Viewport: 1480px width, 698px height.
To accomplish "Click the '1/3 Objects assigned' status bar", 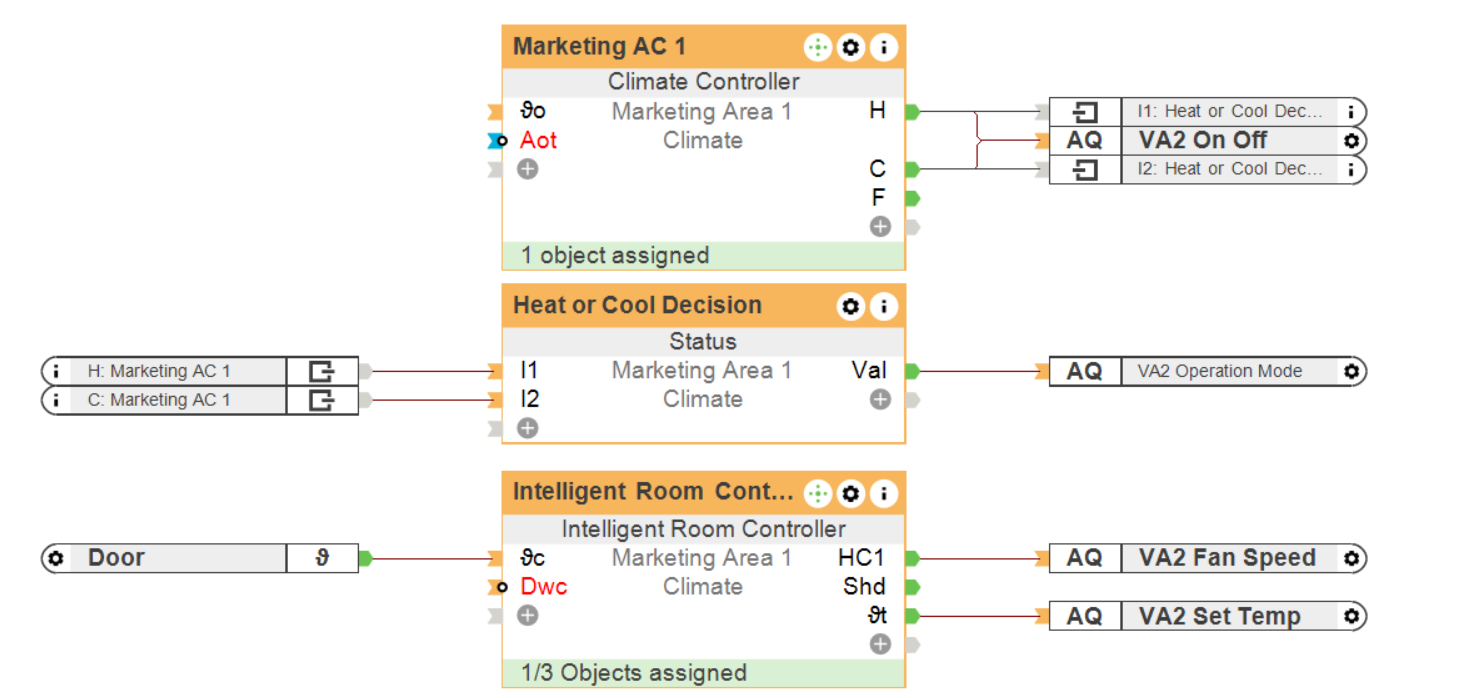I will [x=703, y=673].
